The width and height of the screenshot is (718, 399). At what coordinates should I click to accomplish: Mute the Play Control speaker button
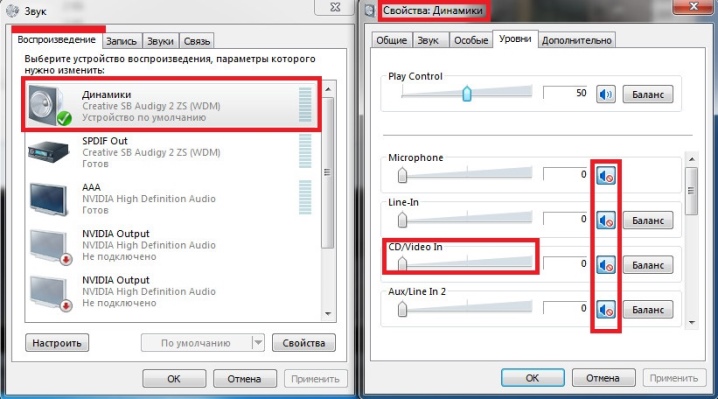pyautogui.click(x=605, y=94)
